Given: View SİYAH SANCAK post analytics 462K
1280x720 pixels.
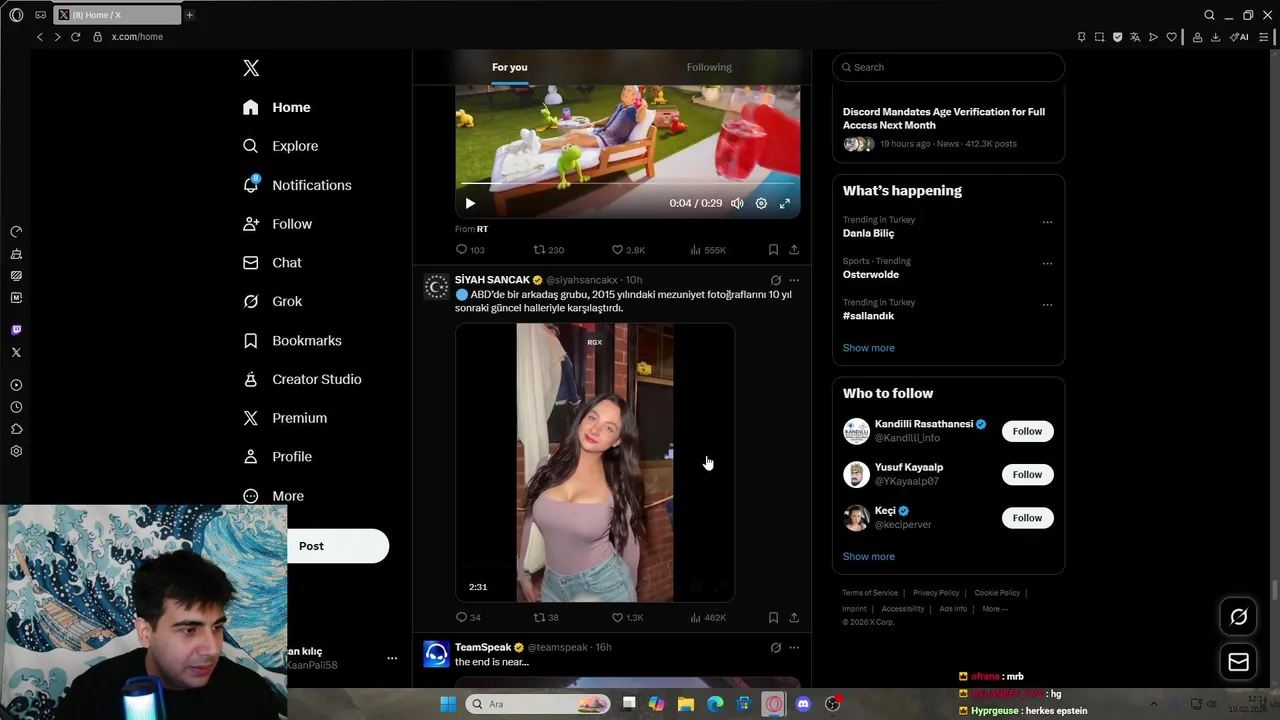Looking at the screenshot, I should point(708,618).
